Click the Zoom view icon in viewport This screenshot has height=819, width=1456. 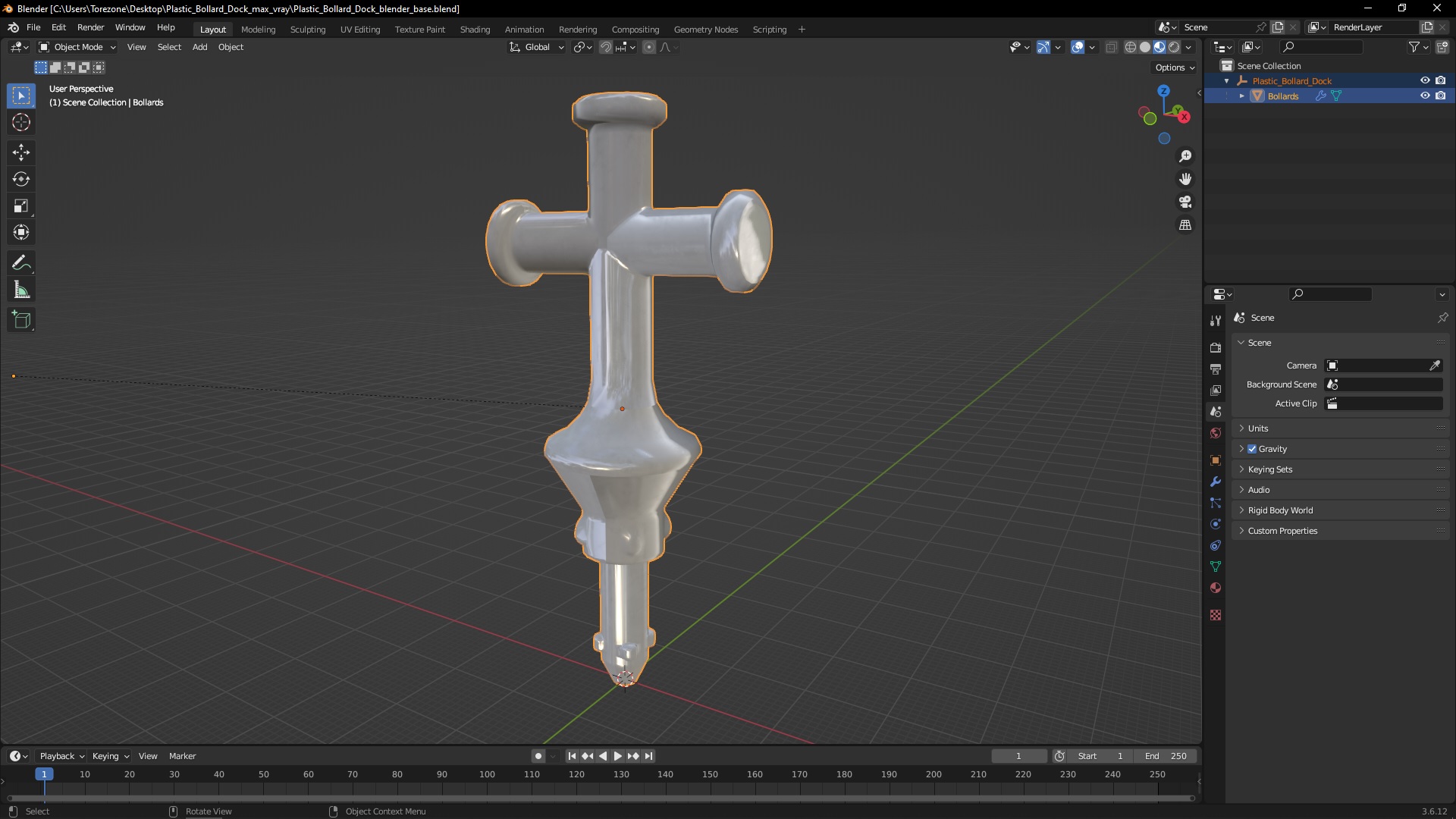point(1185,156)
